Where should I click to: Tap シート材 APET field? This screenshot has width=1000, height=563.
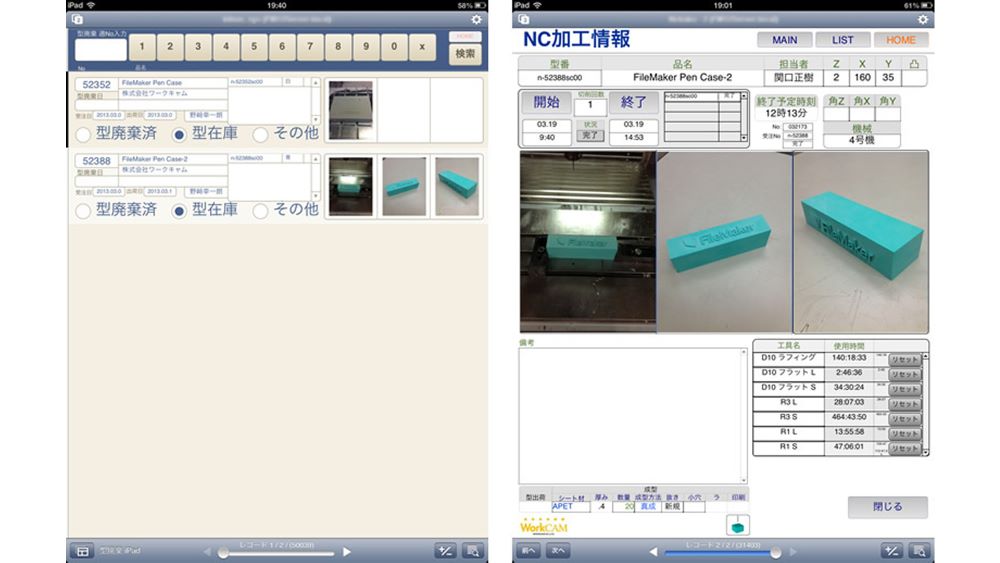coord(571,507)
